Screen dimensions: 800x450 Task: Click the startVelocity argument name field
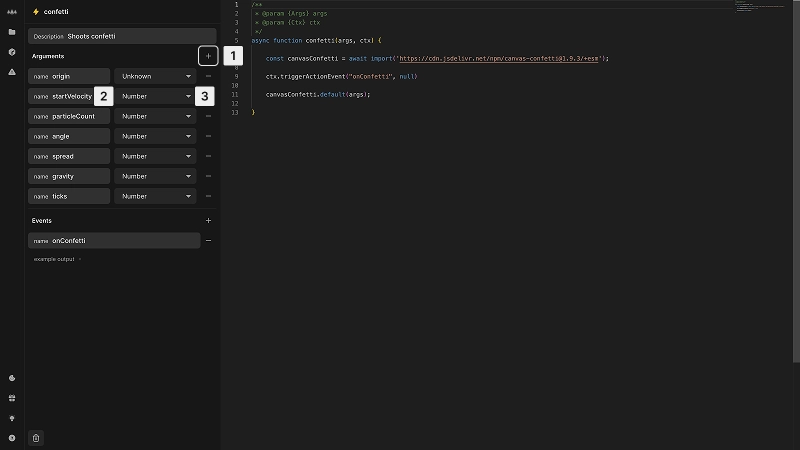click(69, 96)
